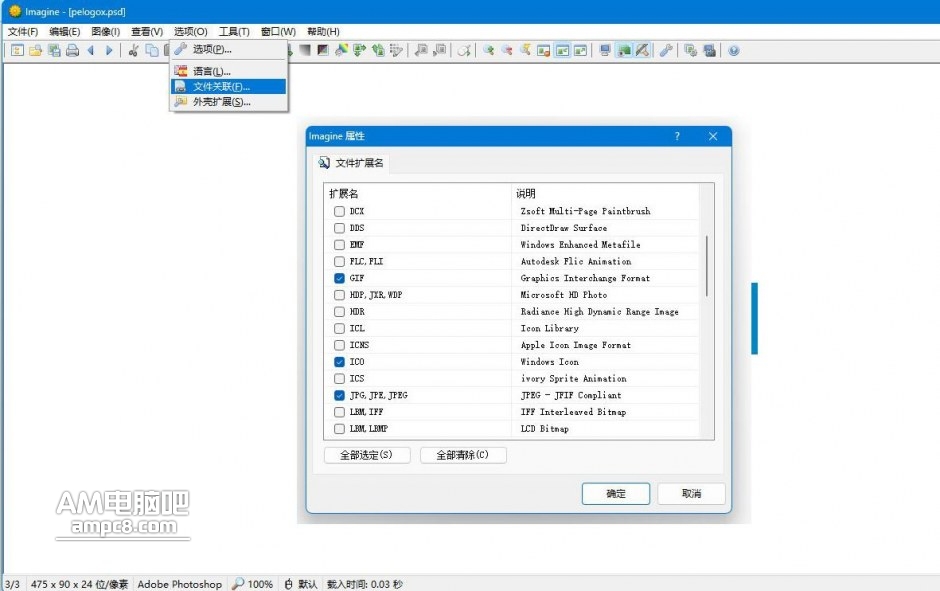940x591 pixels.
Task: Click the Windows Icon description text
Action: (550, 362)
